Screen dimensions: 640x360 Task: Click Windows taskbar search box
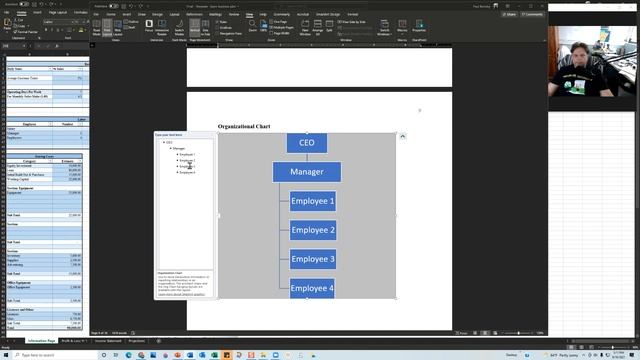[55, 355]
